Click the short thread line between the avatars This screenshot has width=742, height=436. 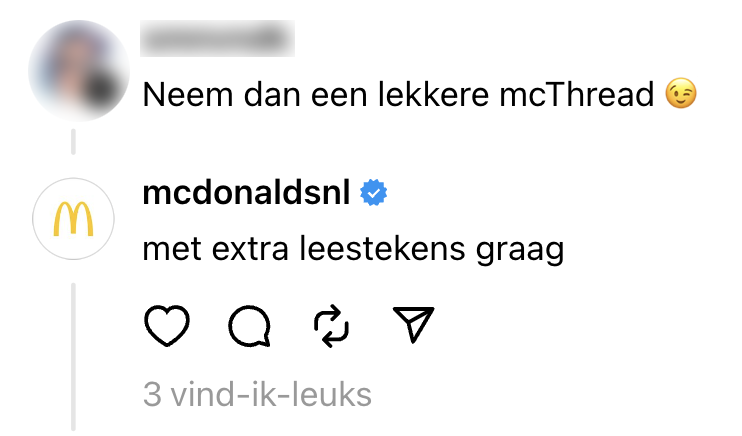click(73, 142)
